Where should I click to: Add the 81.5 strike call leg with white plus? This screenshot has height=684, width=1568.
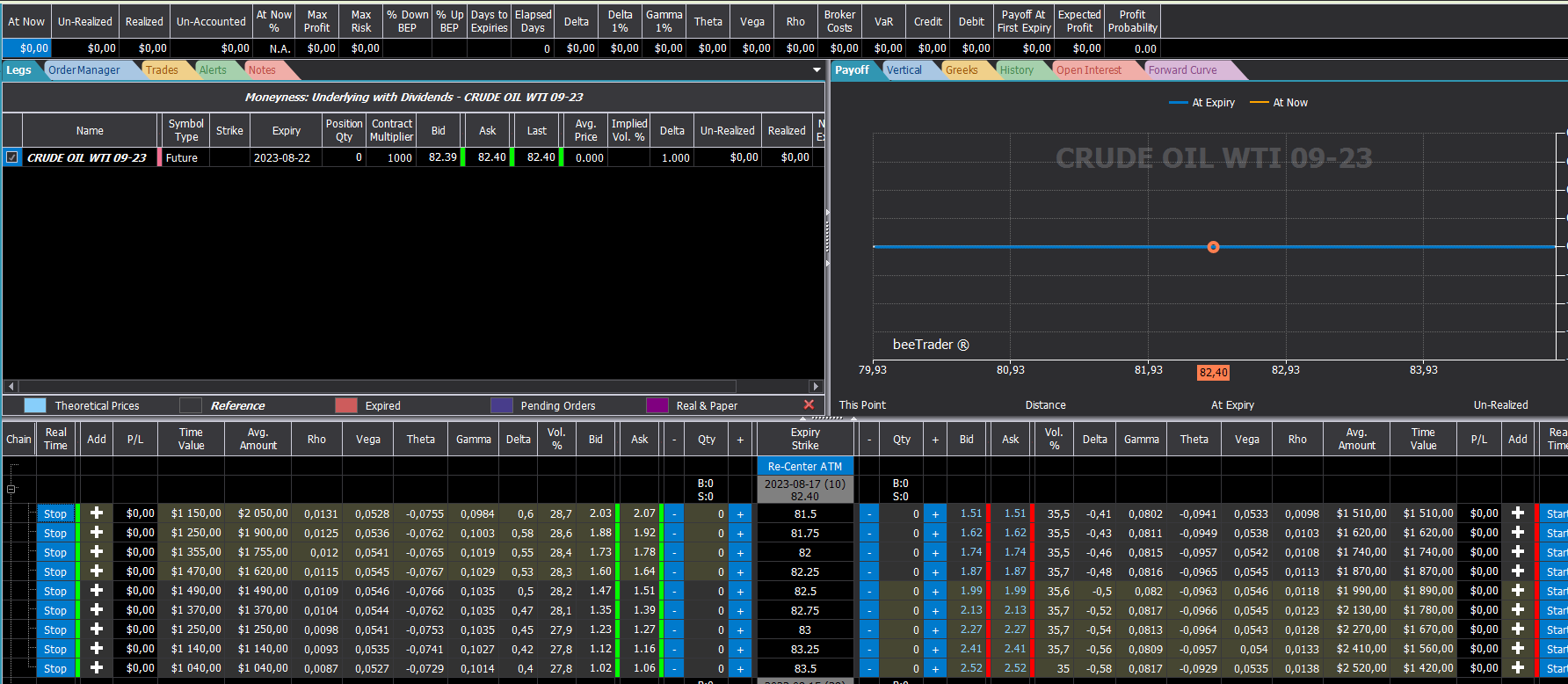click(97, 513)
